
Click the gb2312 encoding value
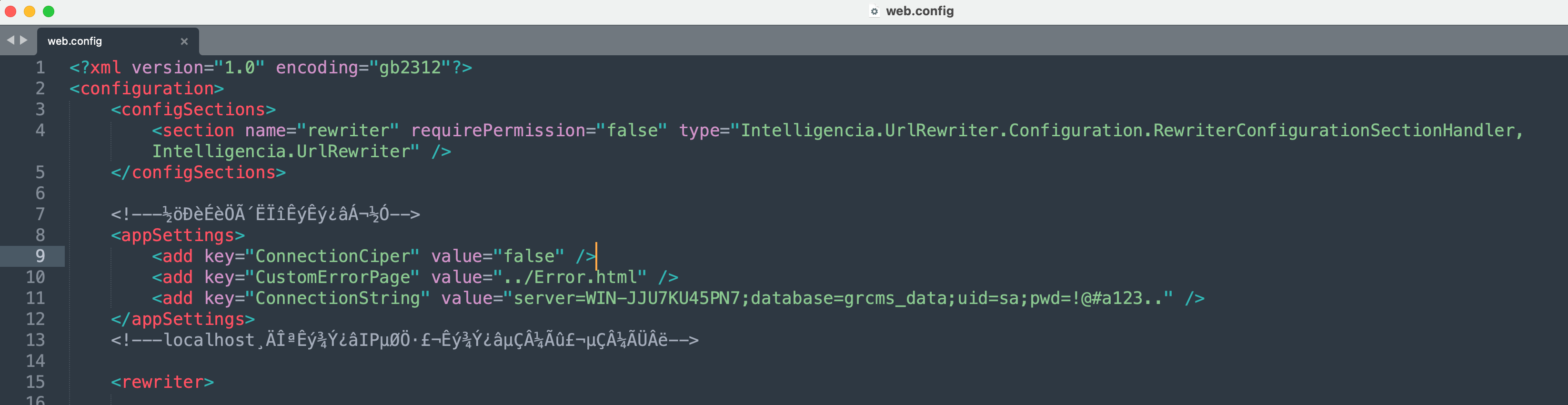[410, 68]
